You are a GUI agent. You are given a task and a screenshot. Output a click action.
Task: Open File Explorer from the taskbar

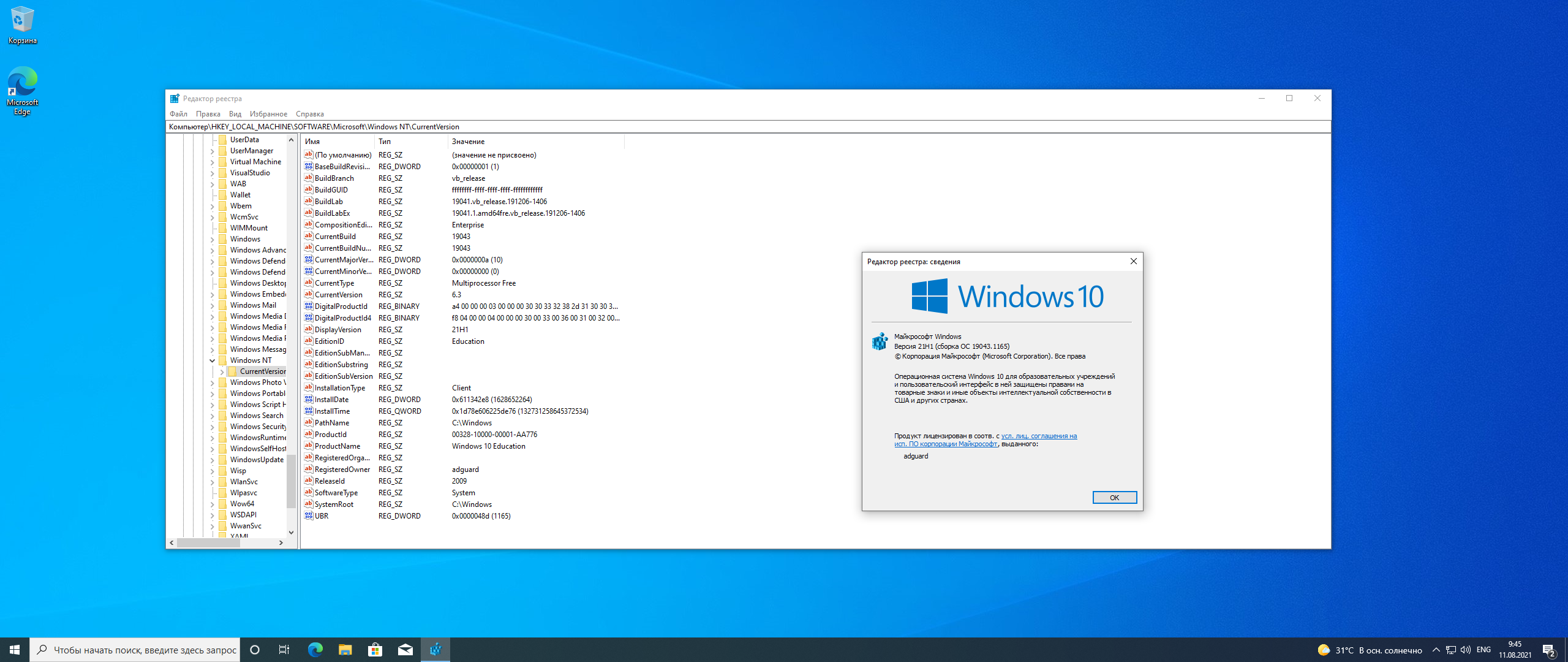[345, 650]
